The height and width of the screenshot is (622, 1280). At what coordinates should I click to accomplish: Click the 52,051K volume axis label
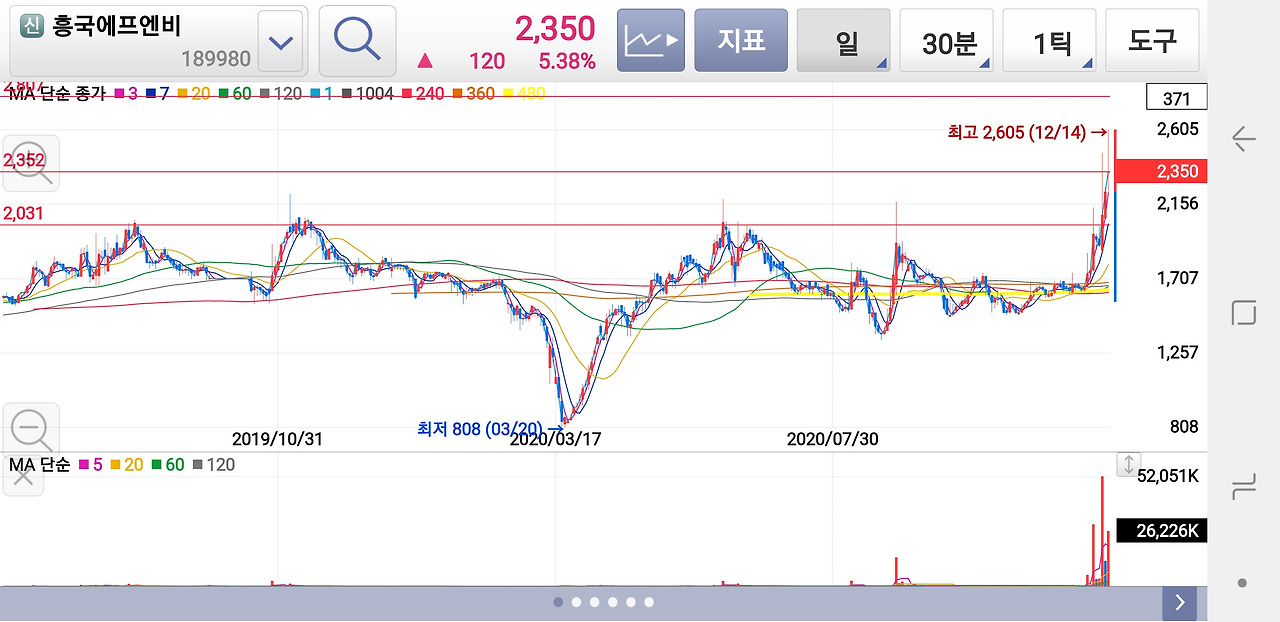coord(1167,475)
